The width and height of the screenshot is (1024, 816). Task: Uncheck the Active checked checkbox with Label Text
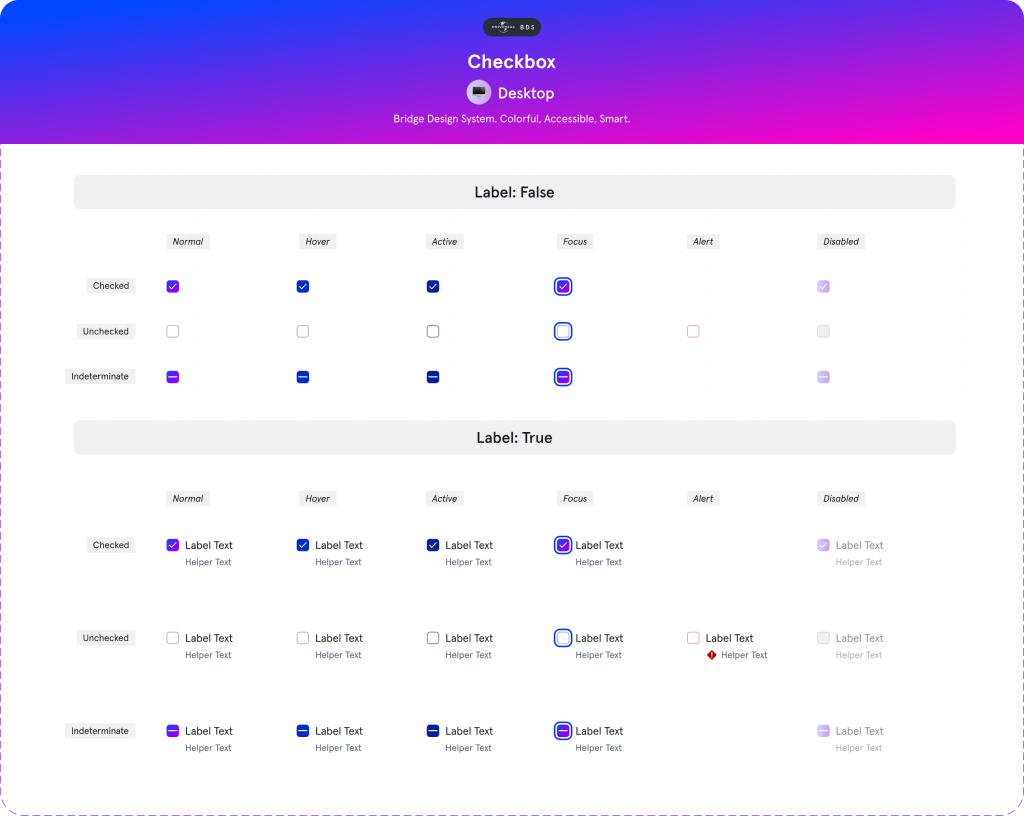[x=433, y=545]
